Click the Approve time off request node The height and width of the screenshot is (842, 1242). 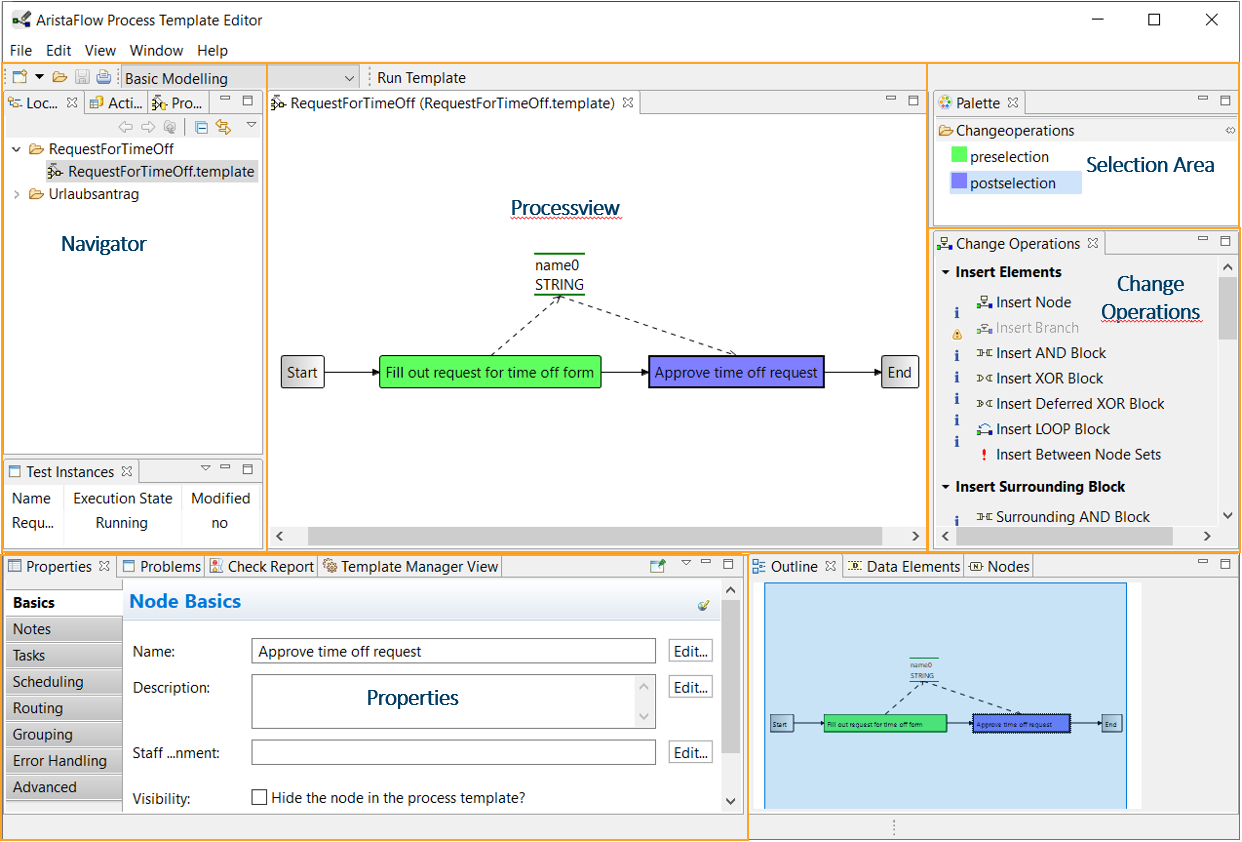[x=736, y=373]
